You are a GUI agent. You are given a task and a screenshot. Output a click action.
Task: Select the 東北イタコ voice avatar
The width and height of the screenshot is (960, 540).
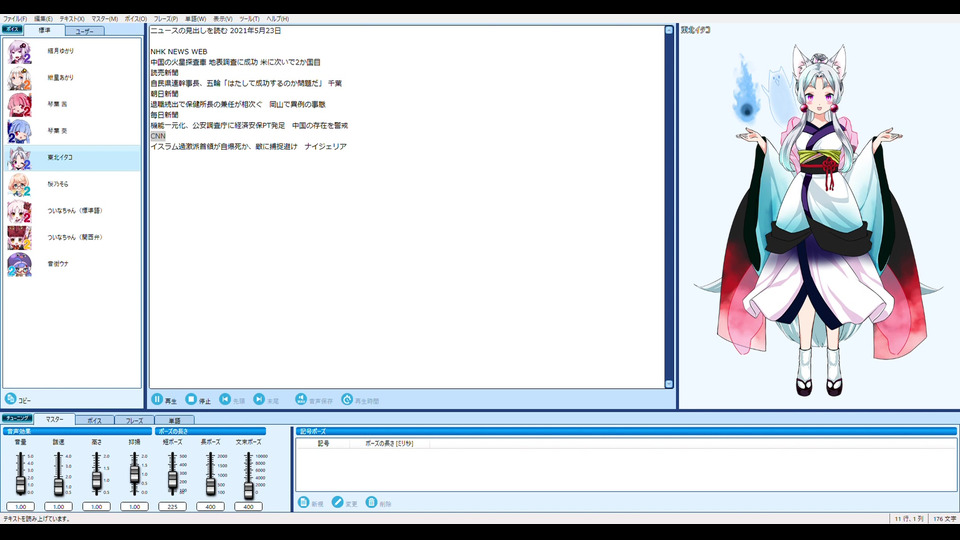[19, 158]
